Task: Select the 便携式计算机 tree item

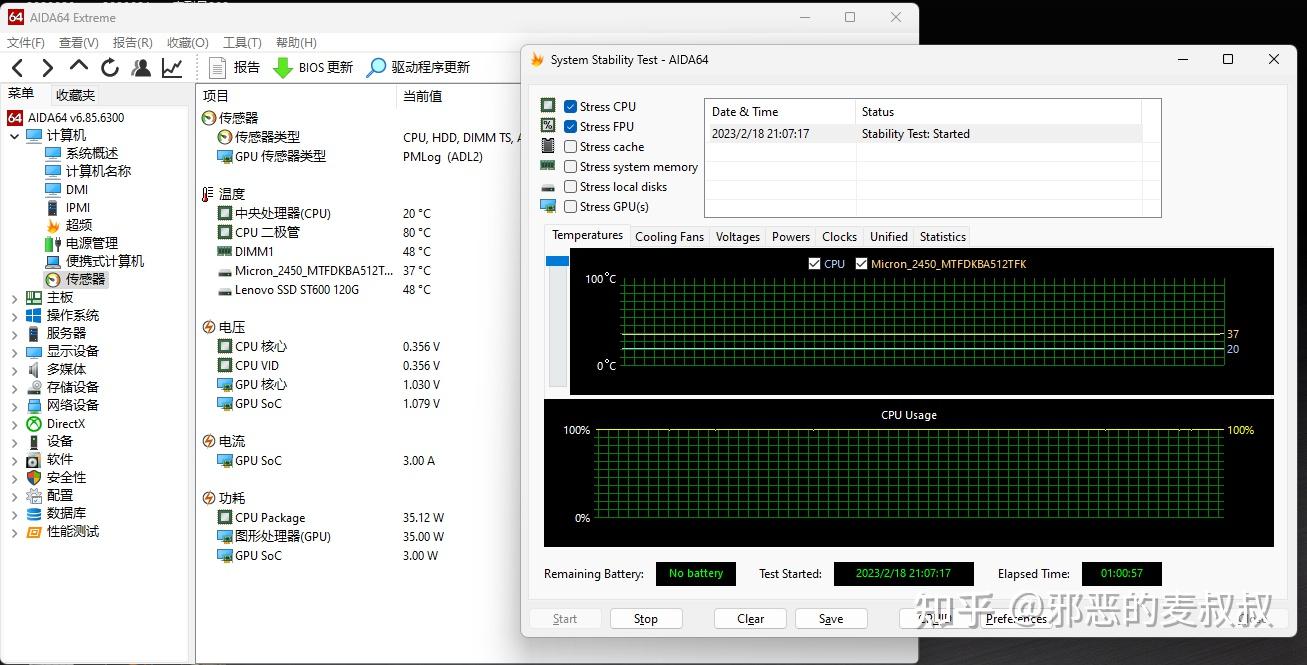Action: pyautogui.click(x=95, y=261)
